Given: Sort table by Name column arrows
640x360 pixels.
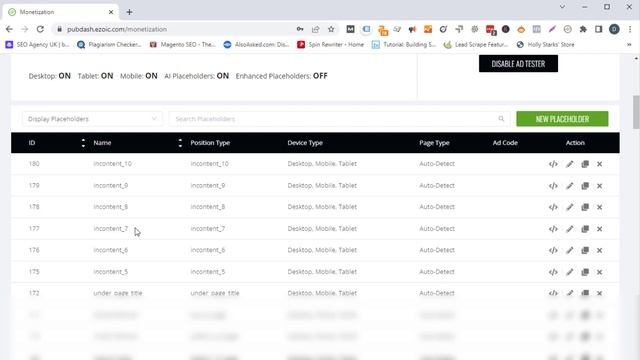Looking at the screenshot, I should coord(180,143).
